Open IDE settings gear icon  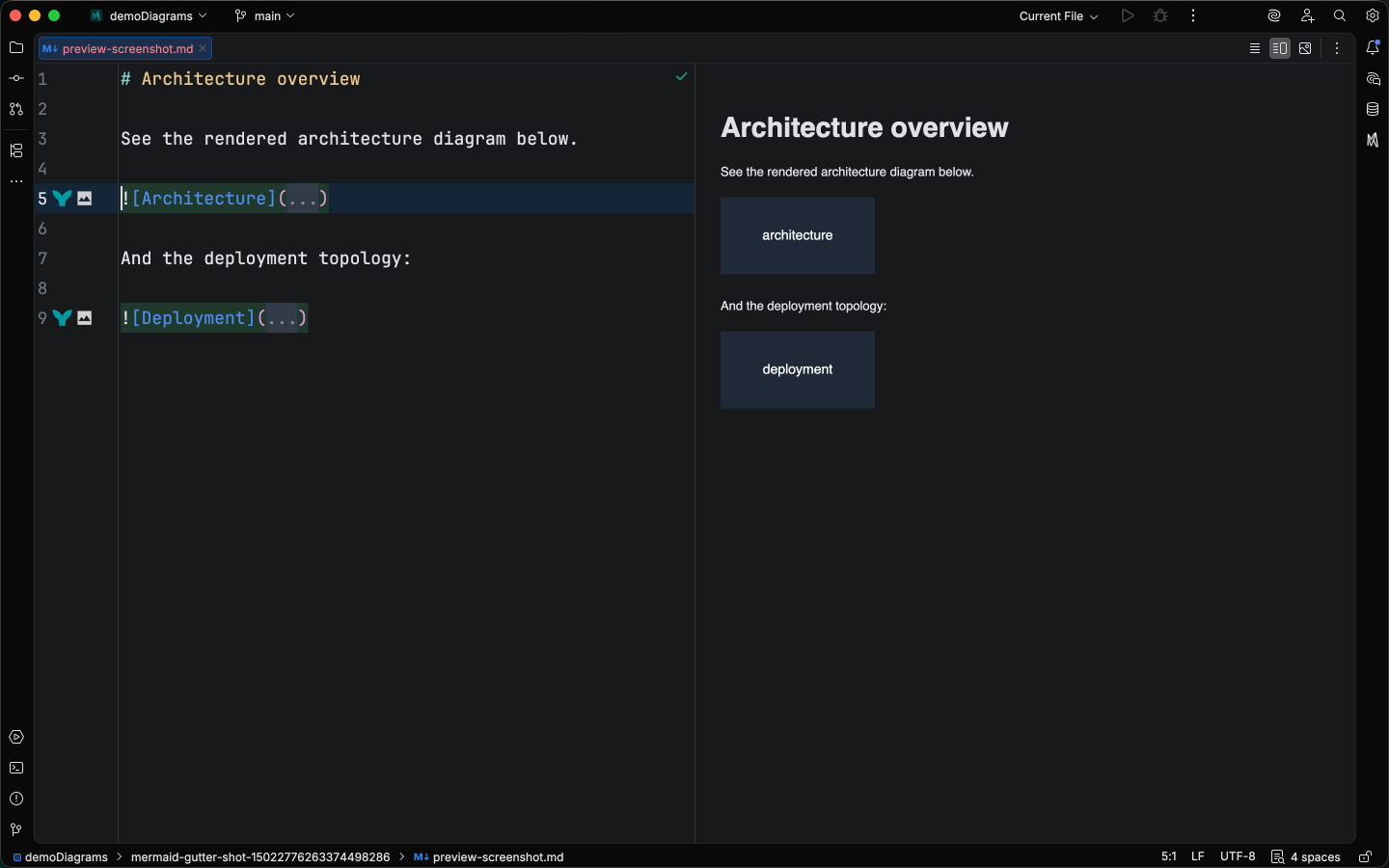1373,15
